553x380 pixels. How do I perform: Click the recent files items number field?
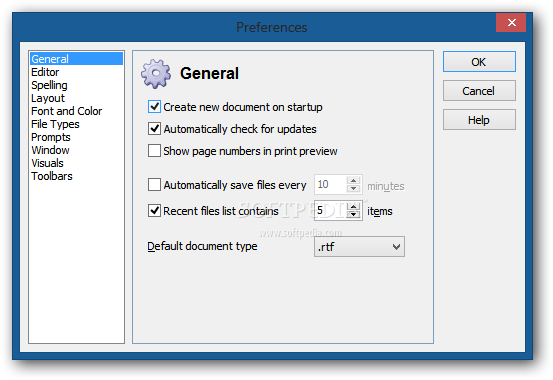pyautogui.click(x=330, y=211)
